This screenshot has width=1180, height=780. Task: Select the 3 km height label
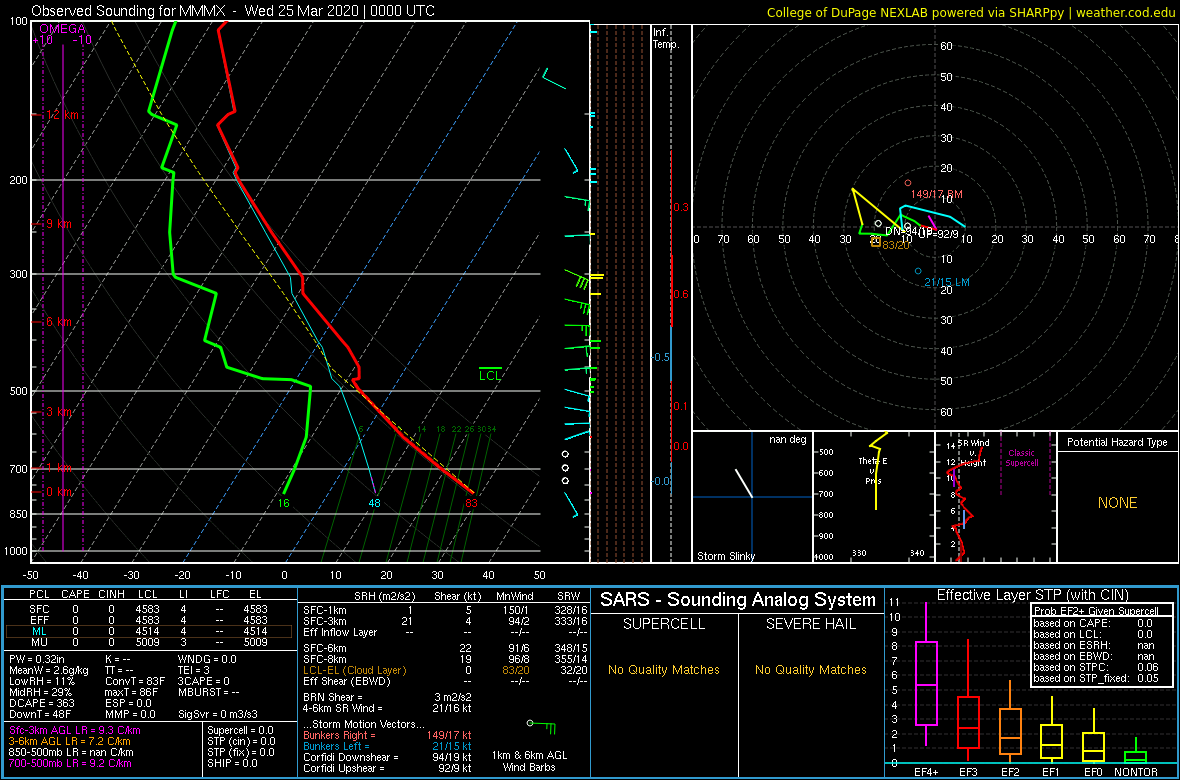[59, 412]
